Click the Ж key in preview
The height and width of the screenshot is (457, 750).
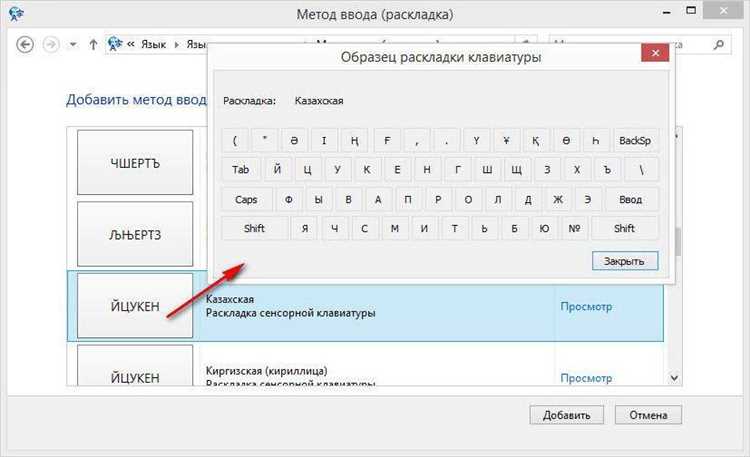point(558,199)
